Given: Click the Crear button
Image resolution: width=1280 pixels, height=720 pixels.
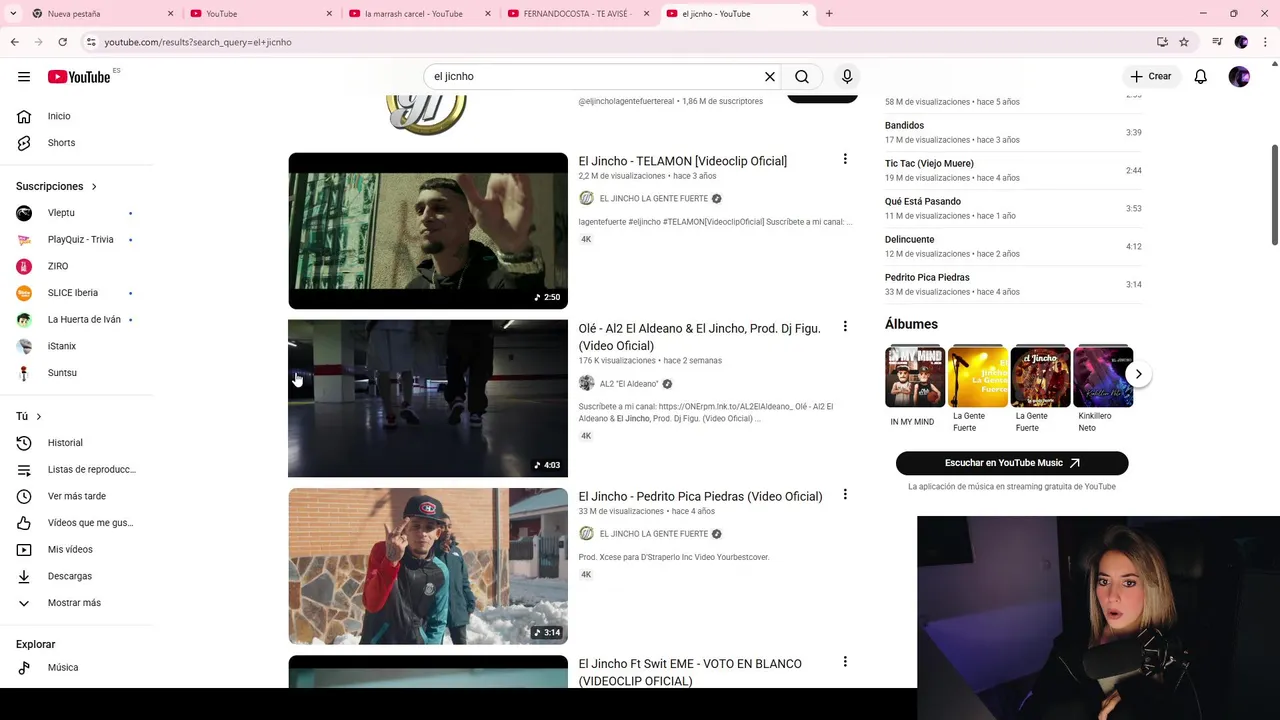Looking at the screenshot, I should tap(1150, 77).
